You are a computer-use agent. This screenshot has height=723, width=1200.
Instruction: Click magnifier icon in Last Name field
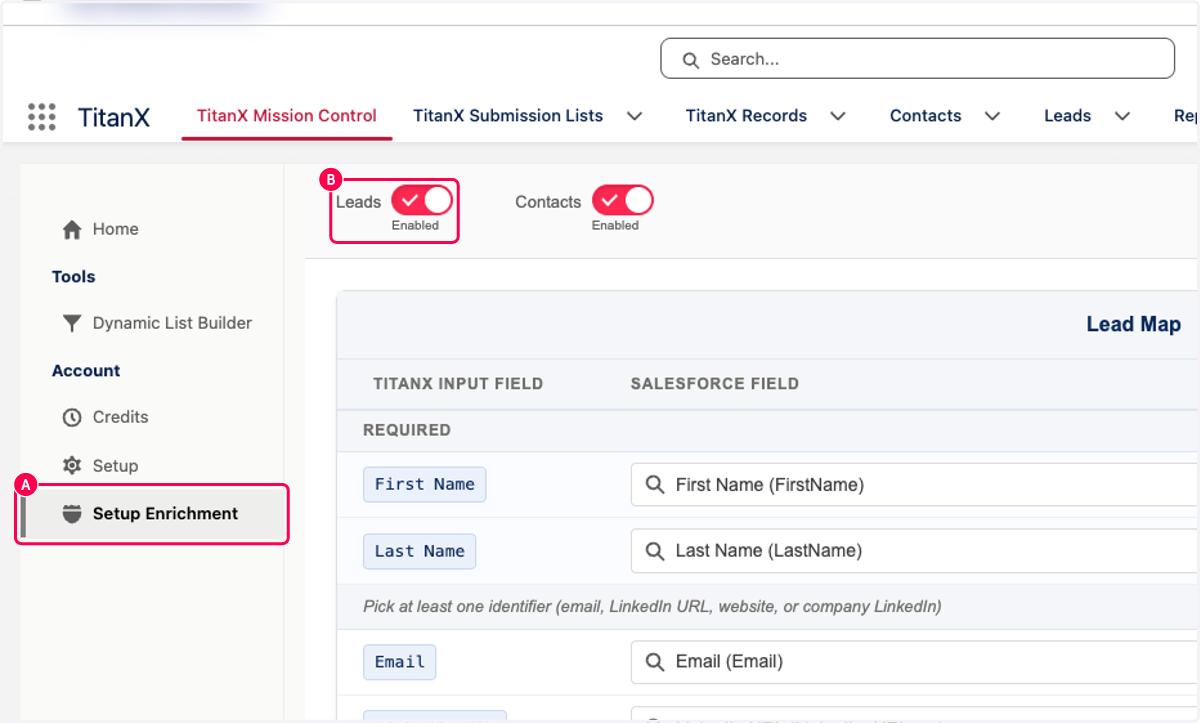click(x=655, y=550)
